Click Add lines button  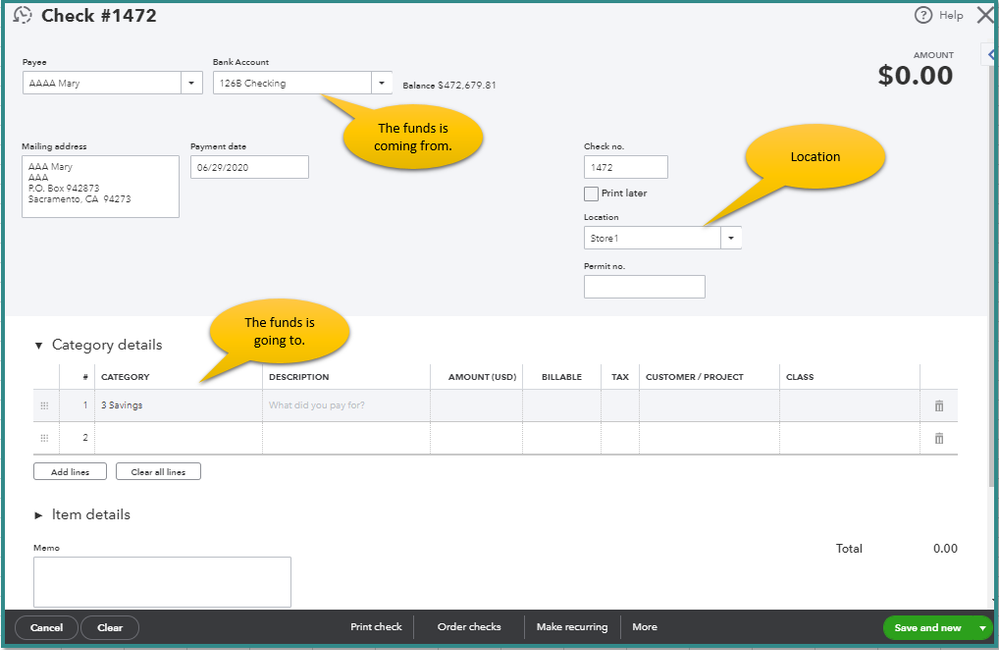(x=70, y=472)
